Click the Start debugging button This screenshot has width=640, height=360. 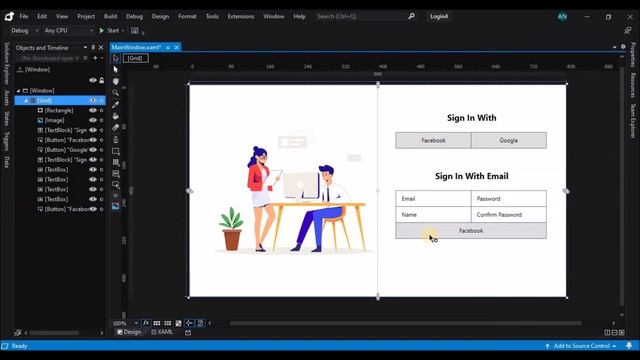[x=109, y=31]
